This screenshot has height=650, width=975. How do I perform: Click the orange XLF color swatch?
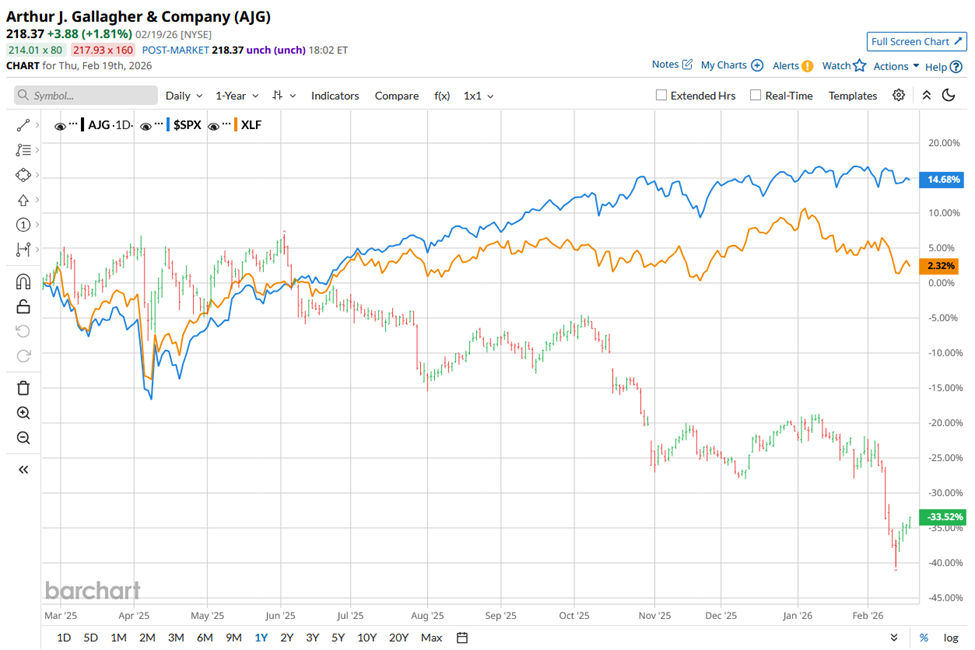[x=235, y=126]
